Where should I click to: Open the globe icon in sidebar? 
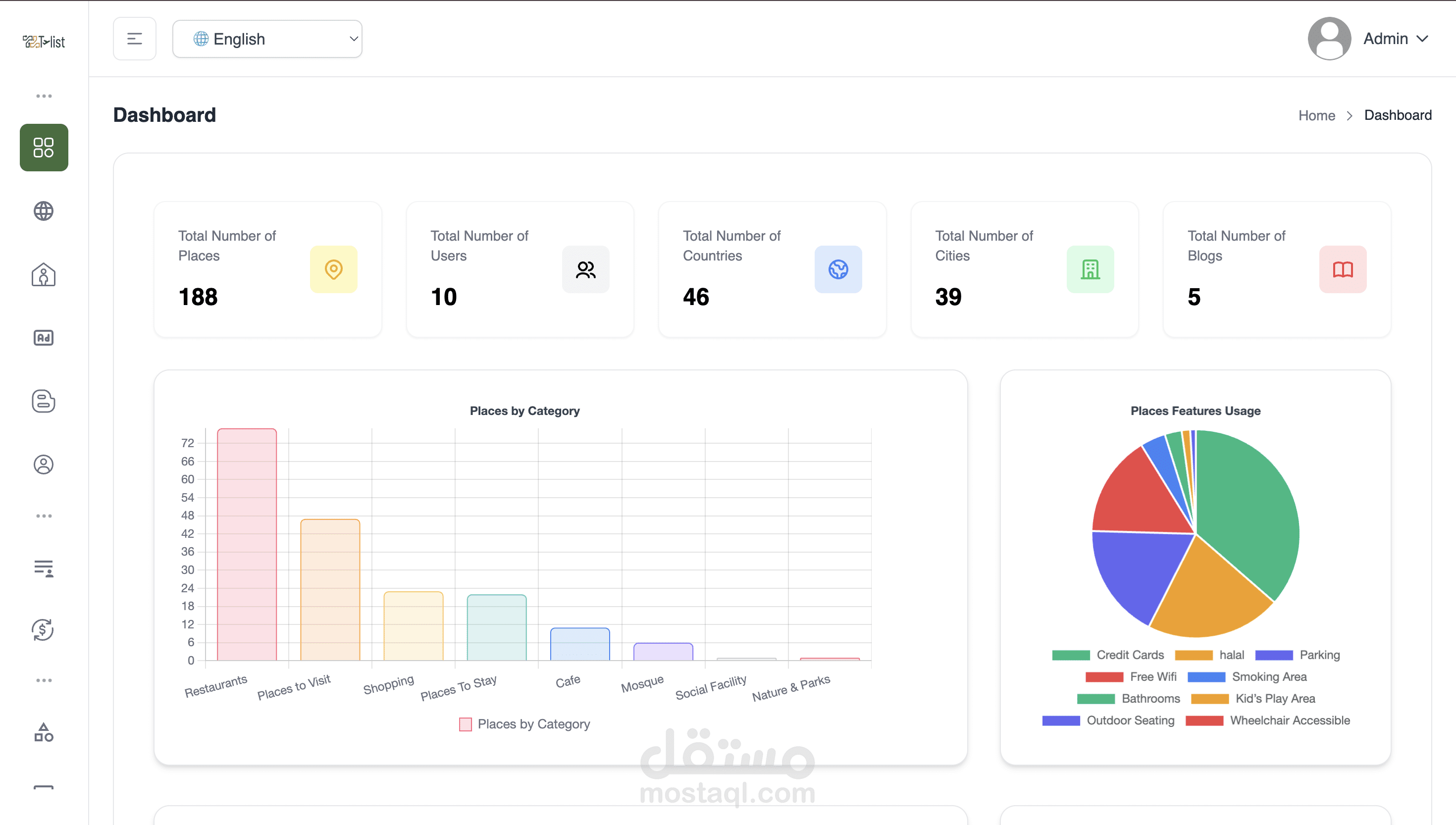click(x=44, y=211)
